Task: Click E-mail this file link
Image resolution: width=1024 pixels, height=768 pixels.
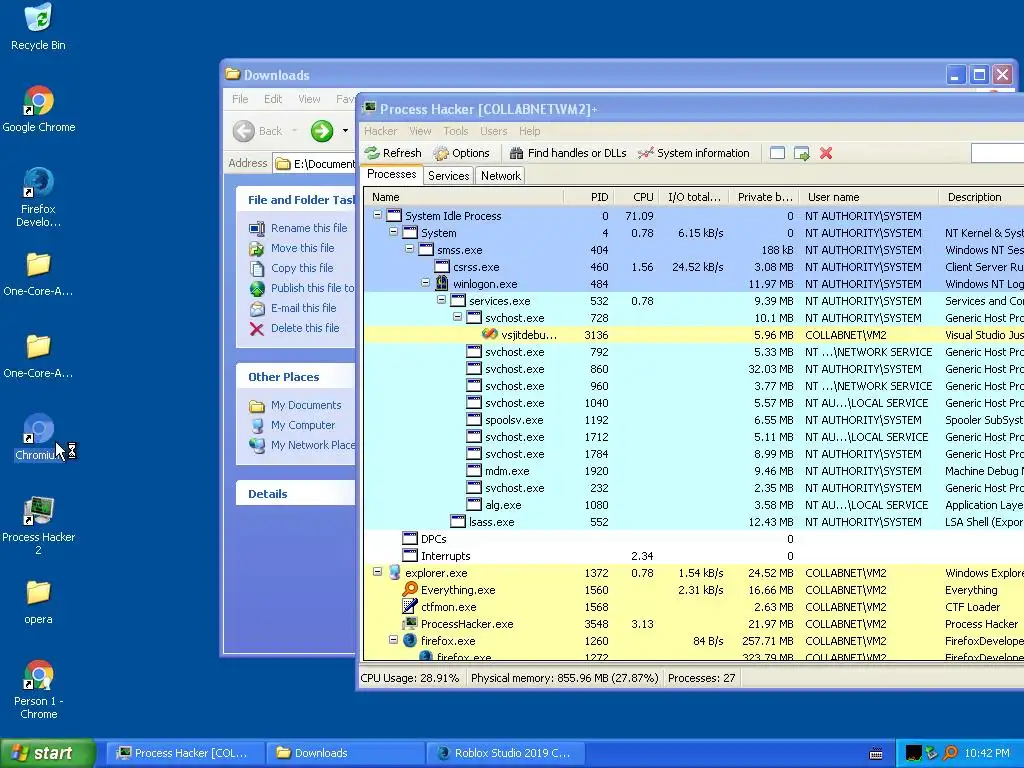Action: (304, 308)
